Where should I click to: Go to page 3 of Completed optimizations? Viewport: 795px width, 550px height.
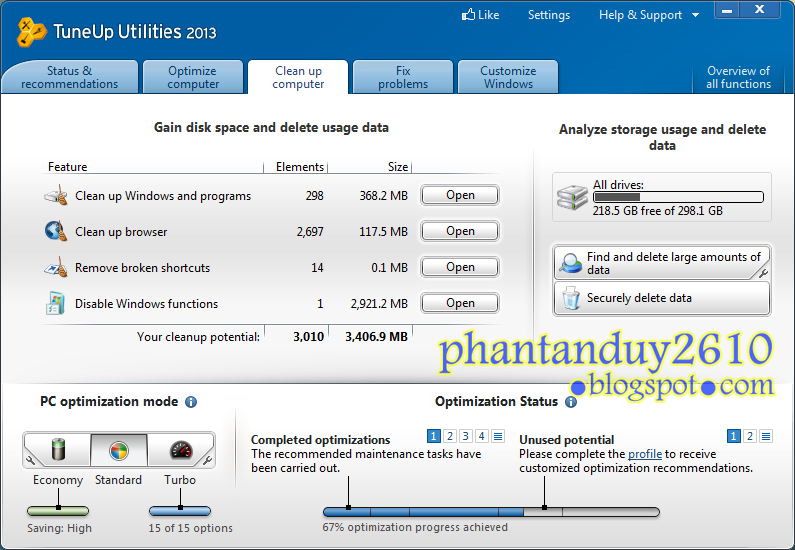(466, 436)
